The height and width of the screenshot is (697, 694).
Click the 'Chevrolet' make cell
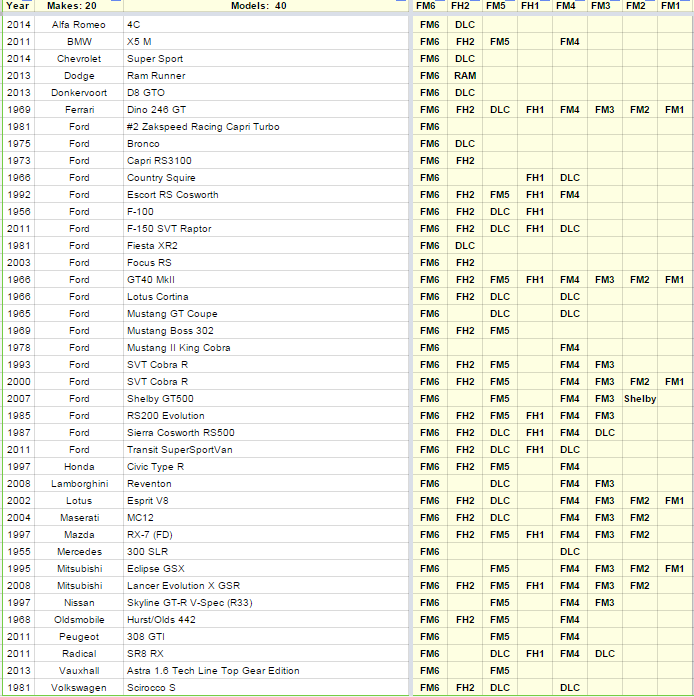79,59
